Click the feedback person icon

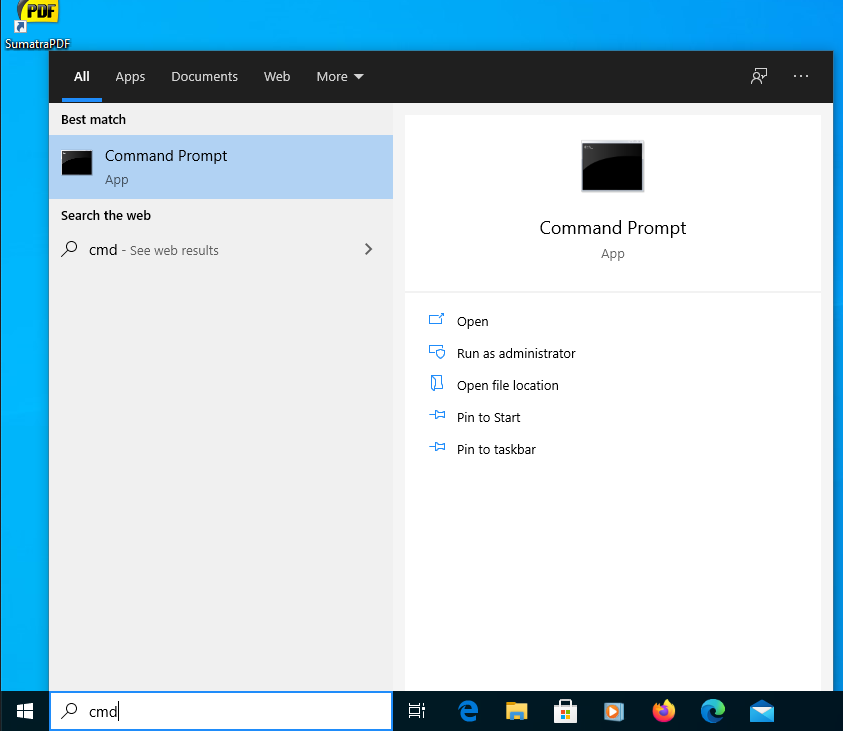click(x=759, y=76)
